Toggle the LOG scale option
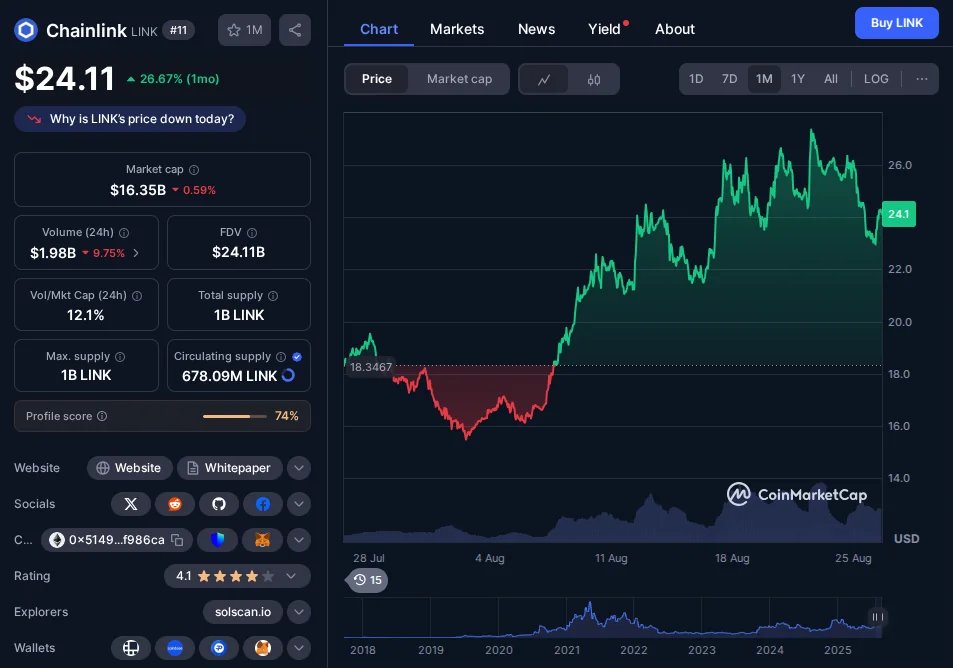953x668 pixels. pos(876,79)
